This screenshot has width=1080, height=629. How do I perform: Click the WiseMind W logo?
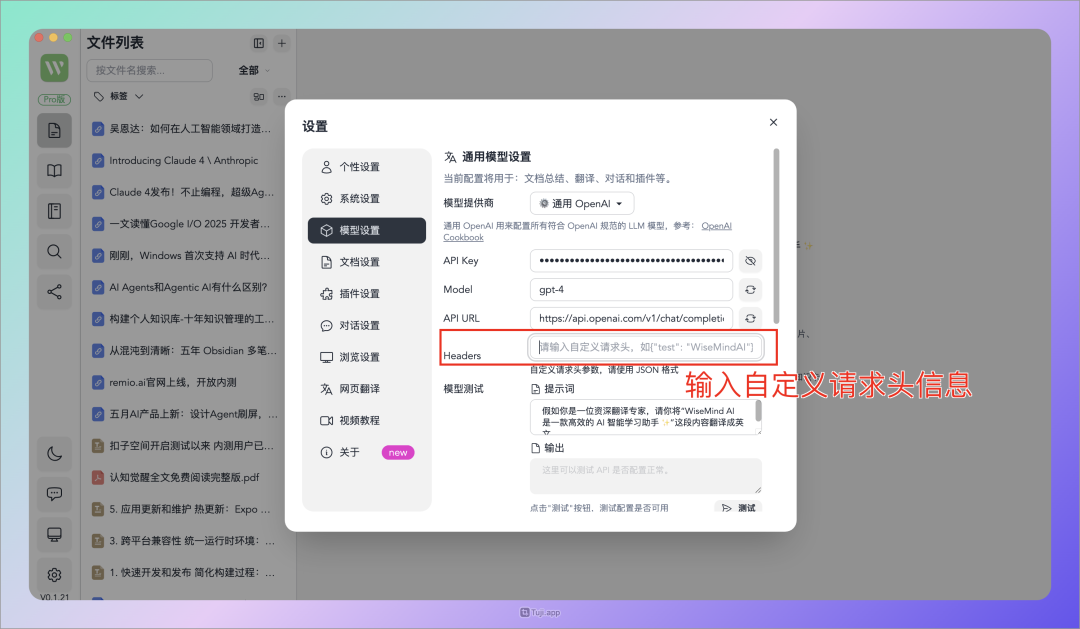coord(54,68)
